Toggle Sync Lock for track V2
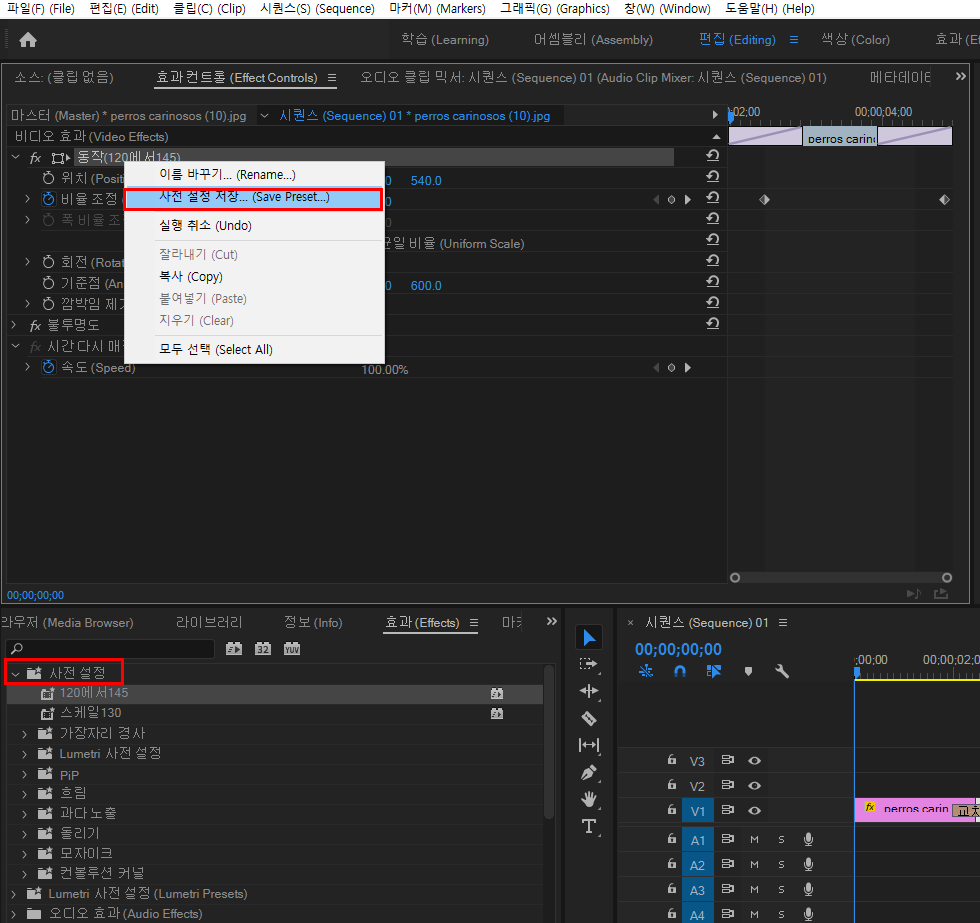Image resolution: width=980 pixels, height=923 pixels. pyautogui.click(x=728, y=785)
